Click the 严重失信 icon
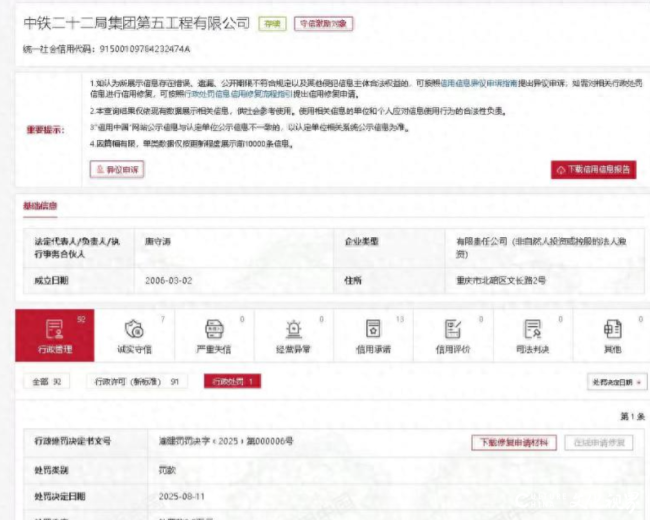 214,329
